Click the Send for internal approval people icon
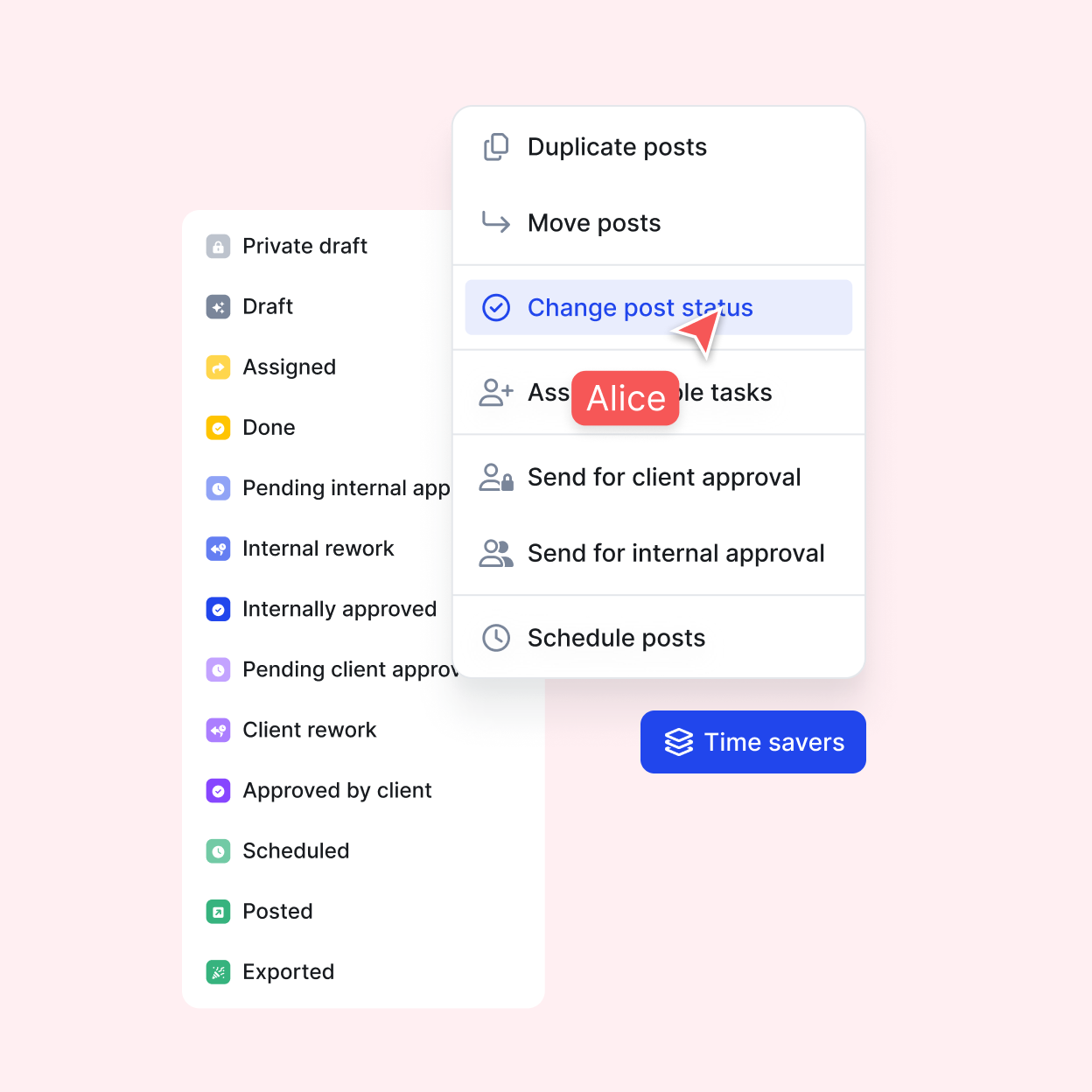Viewport: 1092px width, 1092px height. 496,553
